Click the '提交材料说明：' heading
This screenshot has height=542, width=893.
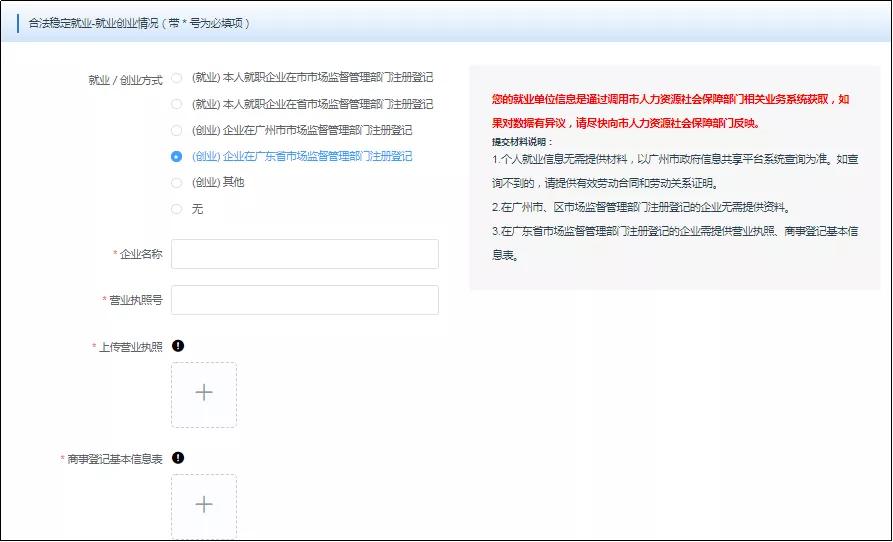point(522,142)
